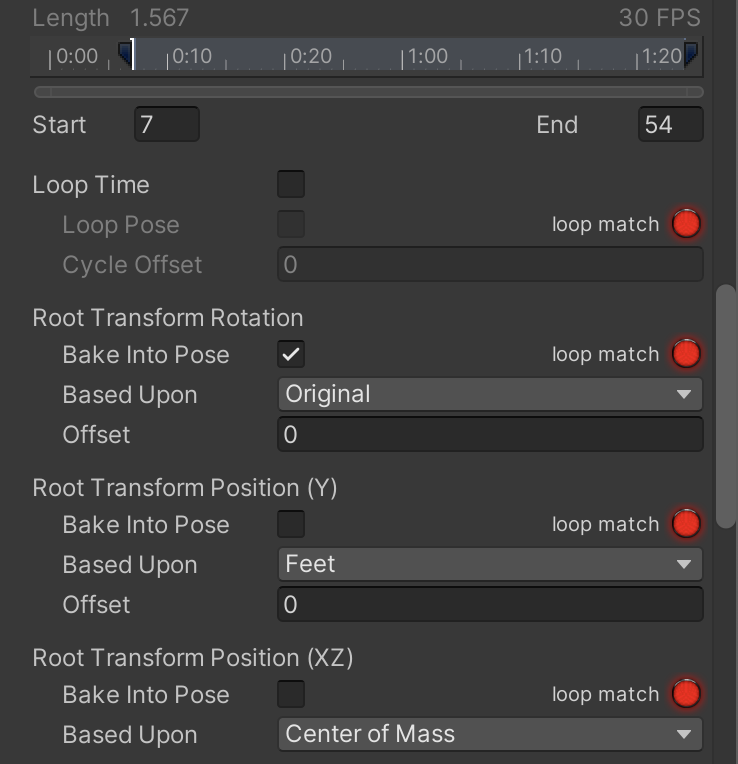Toggle the disabled Loop Pose checkbox
The width and height of the screenshot is (738, 764).
291,225
